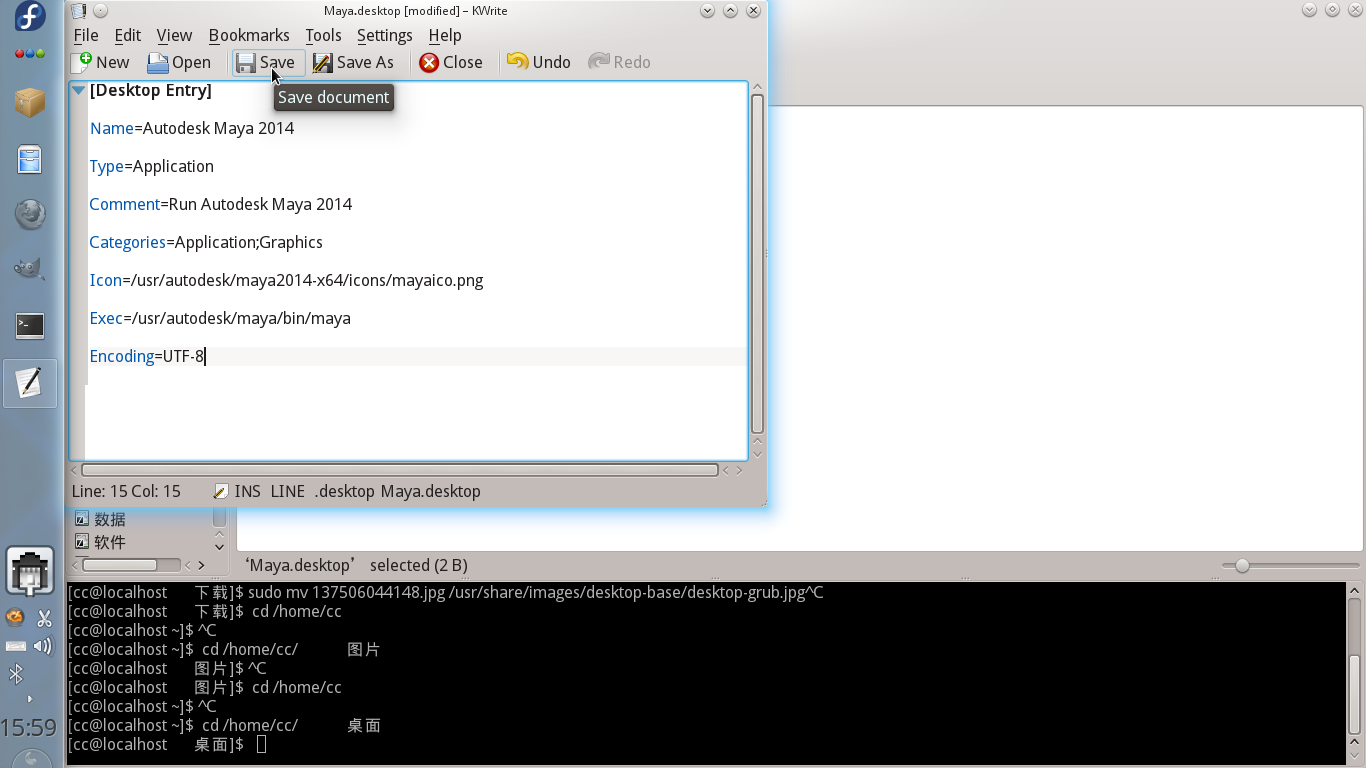
Task: Launch the package manager box icon
Action: click(30, 102)
